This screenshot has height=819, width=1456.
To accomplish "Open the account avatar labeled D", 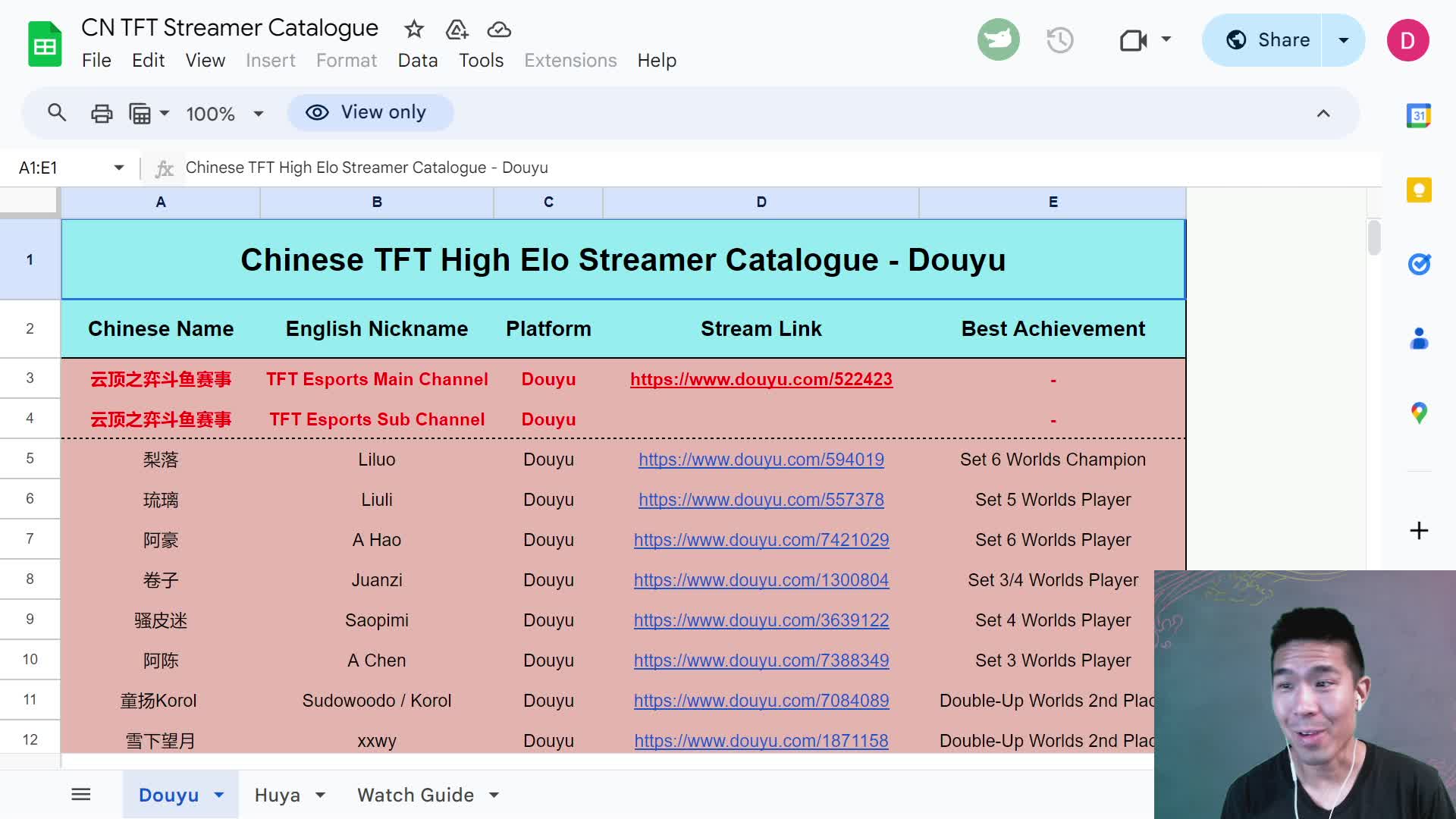I will 1407,40.
